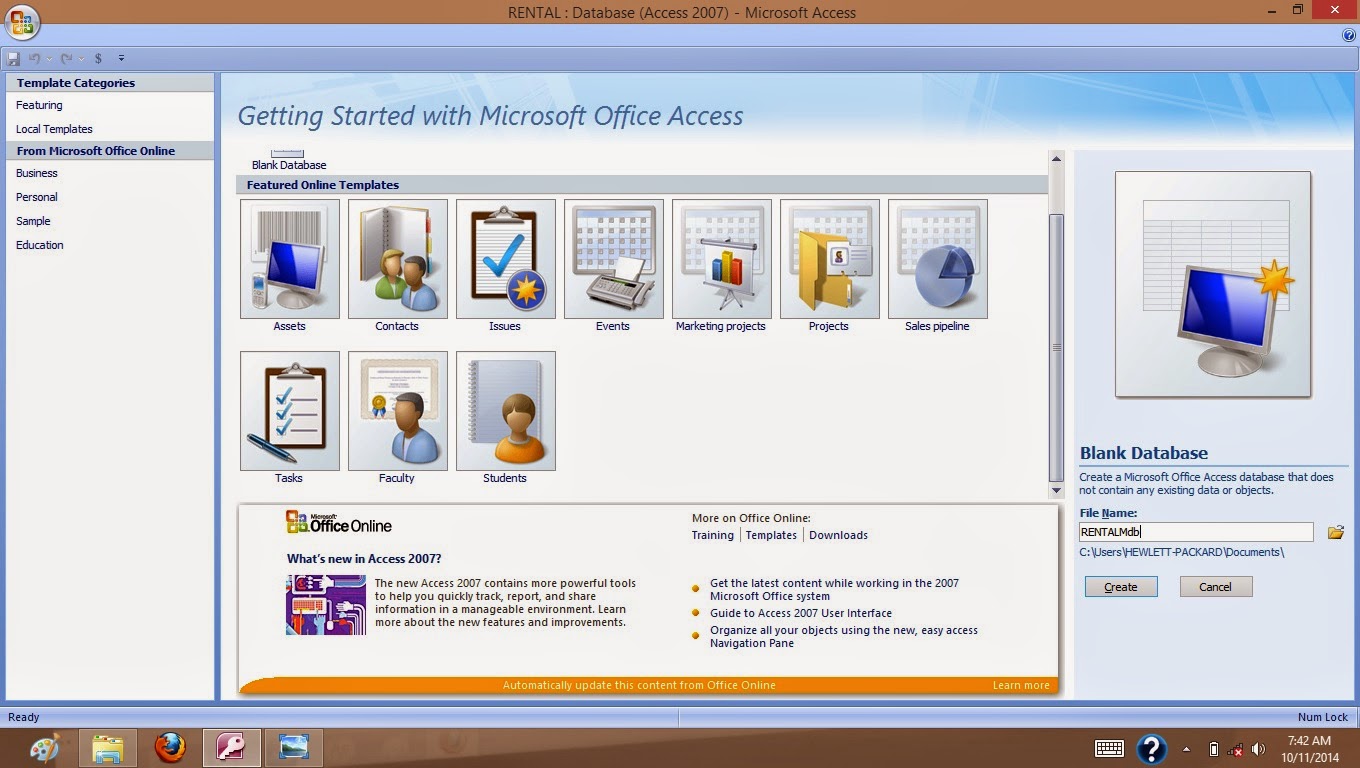Click inside the File Name input field

click(1196, 532)
